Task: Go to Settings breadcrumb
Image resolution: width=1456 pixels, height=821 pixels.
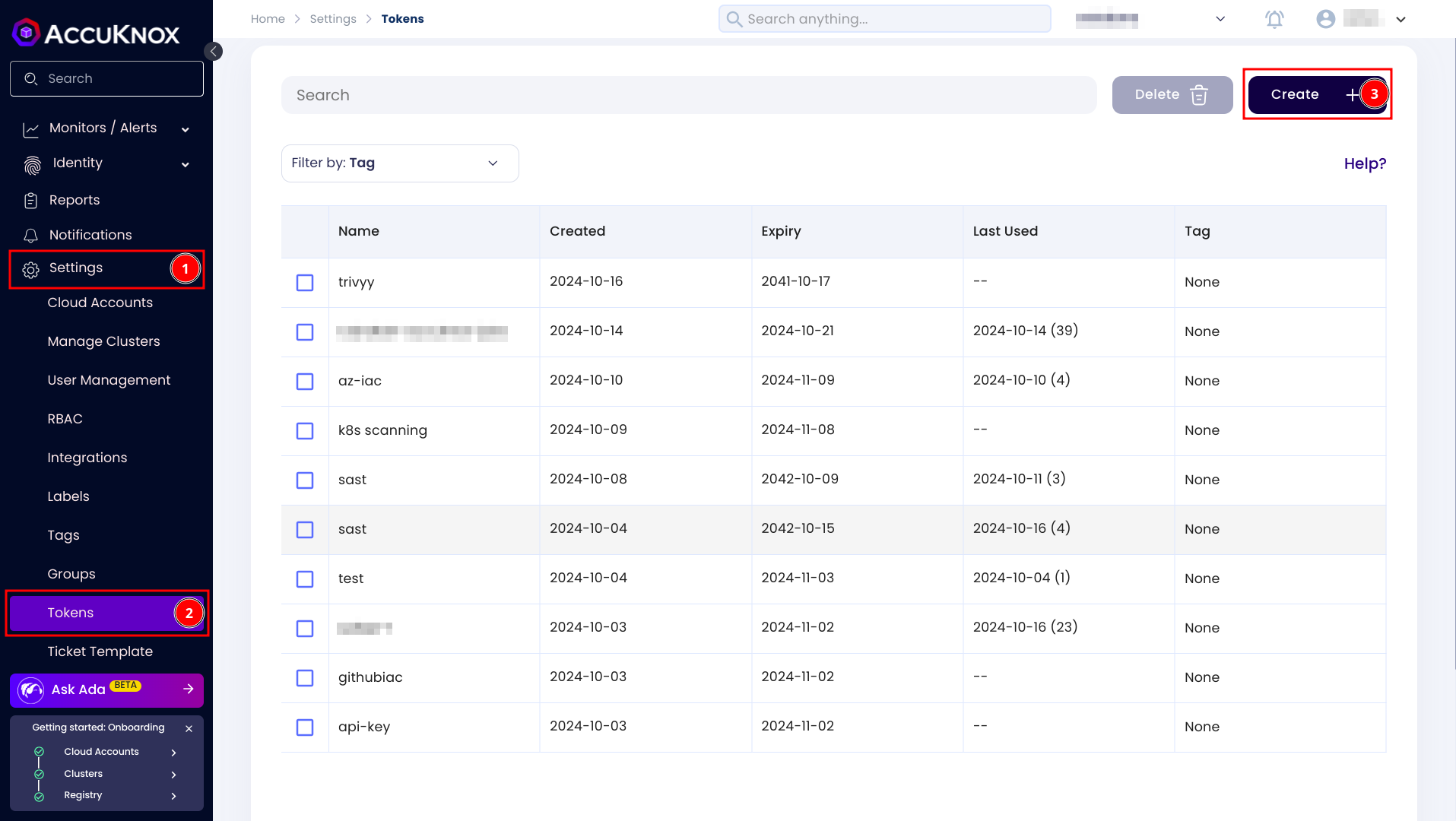Action: [x=332, y=19]
